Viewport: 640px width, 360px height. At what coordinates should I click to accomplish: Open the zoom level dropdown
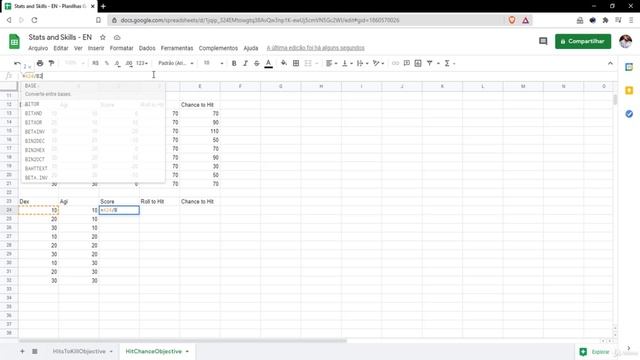(74, 63)
